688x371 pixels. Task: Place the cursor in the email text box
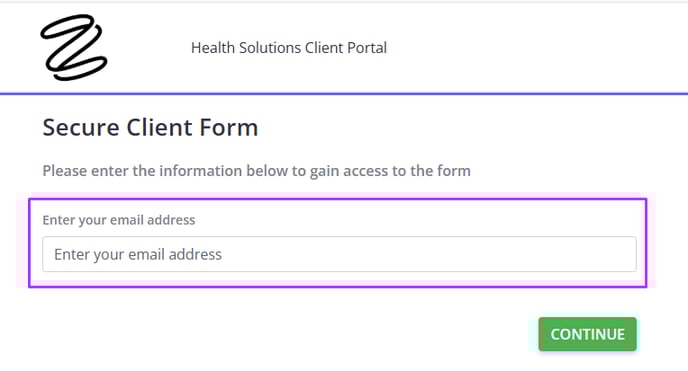point(339,254)
